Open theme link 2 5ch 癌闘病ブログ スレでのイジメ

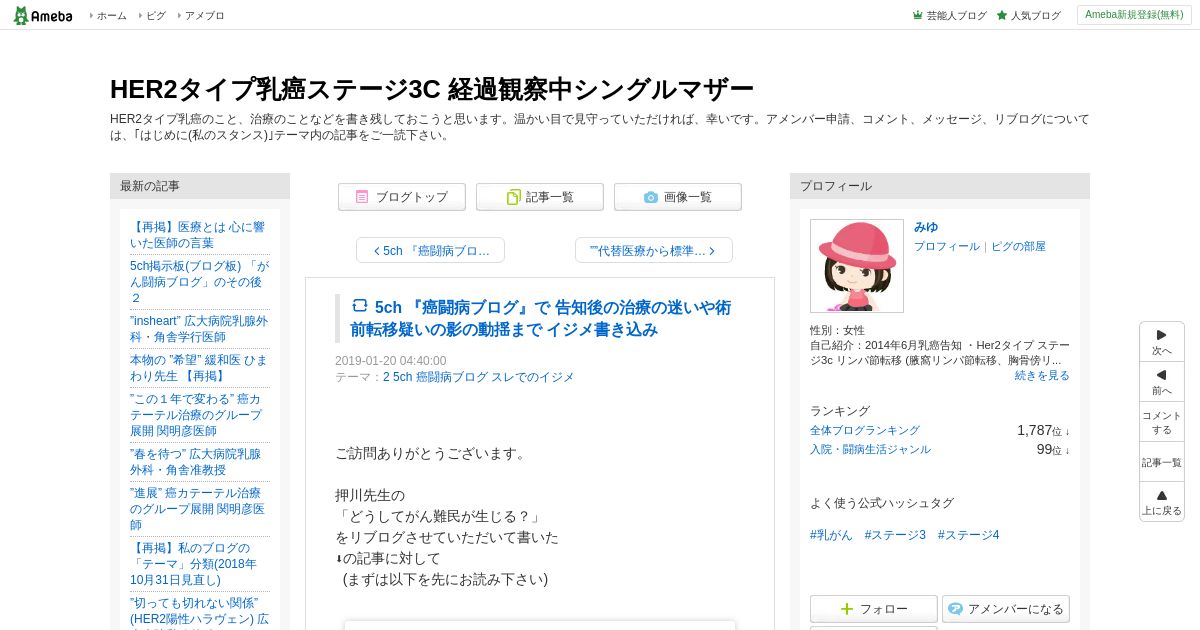click(x=478, y=377)
